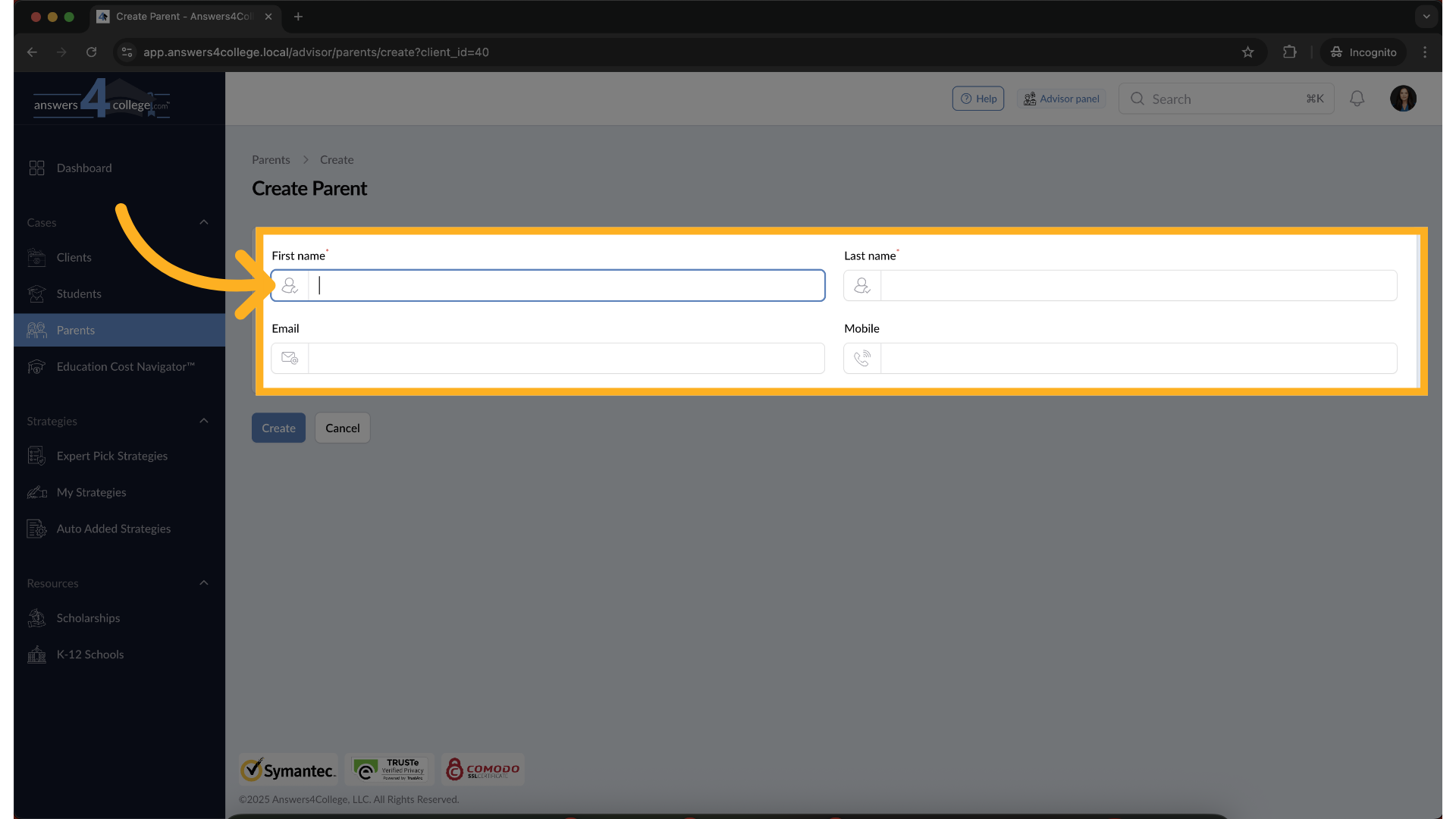Open Expert Pick Strategies menu item
This screenshot has width=1456, height=819.
pos(111,456)
